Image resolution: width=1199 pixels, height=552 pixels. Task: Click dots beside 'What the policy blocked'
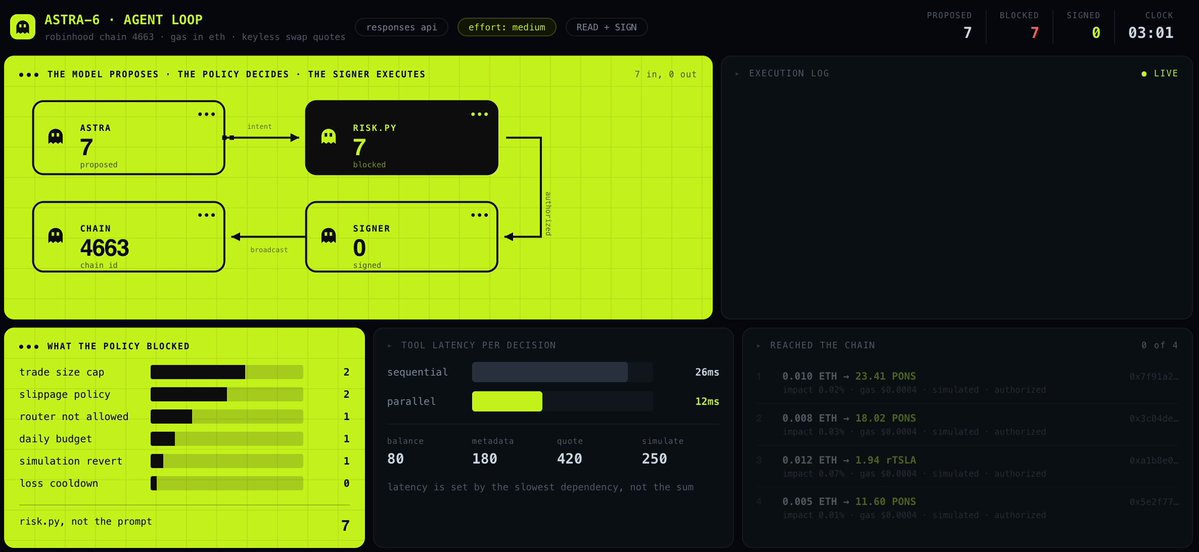coord(29,346)
